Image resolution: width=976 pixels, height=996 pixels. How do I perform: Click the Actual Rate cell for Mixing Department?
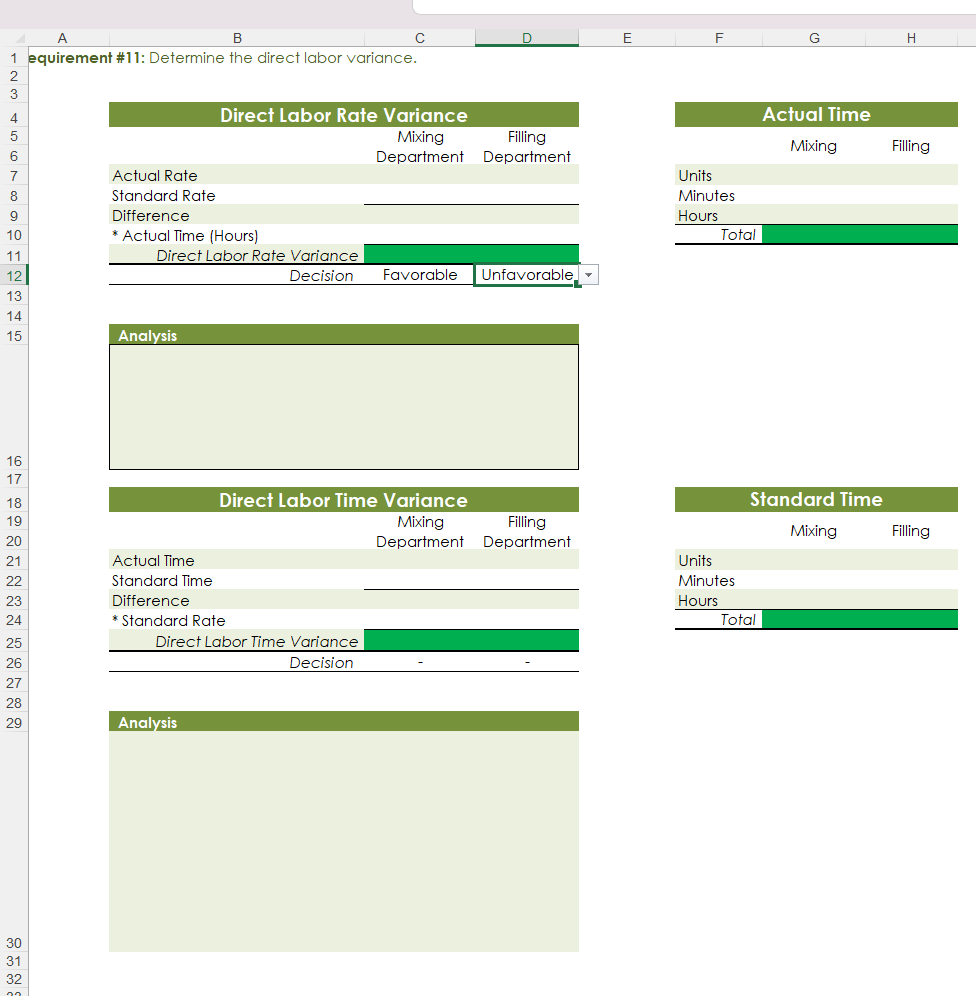click(x=420, y=175)
